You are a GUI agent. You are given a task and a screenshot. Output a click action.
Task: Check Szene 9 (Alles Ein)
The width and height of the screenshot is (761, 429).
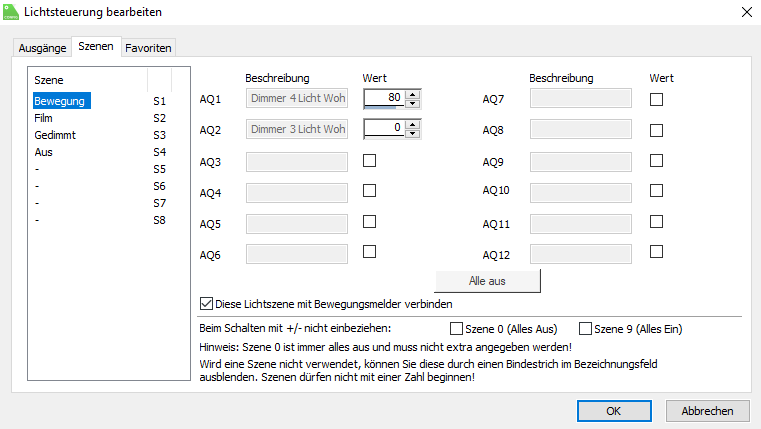click(x=586, y=328)
